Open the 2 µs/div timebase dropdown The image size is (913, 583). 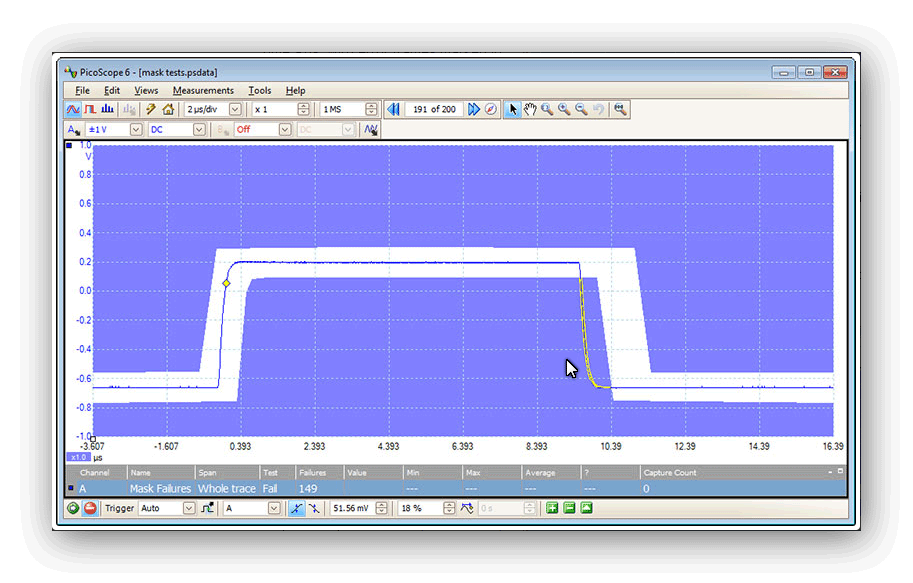click(x=235, y=109)
